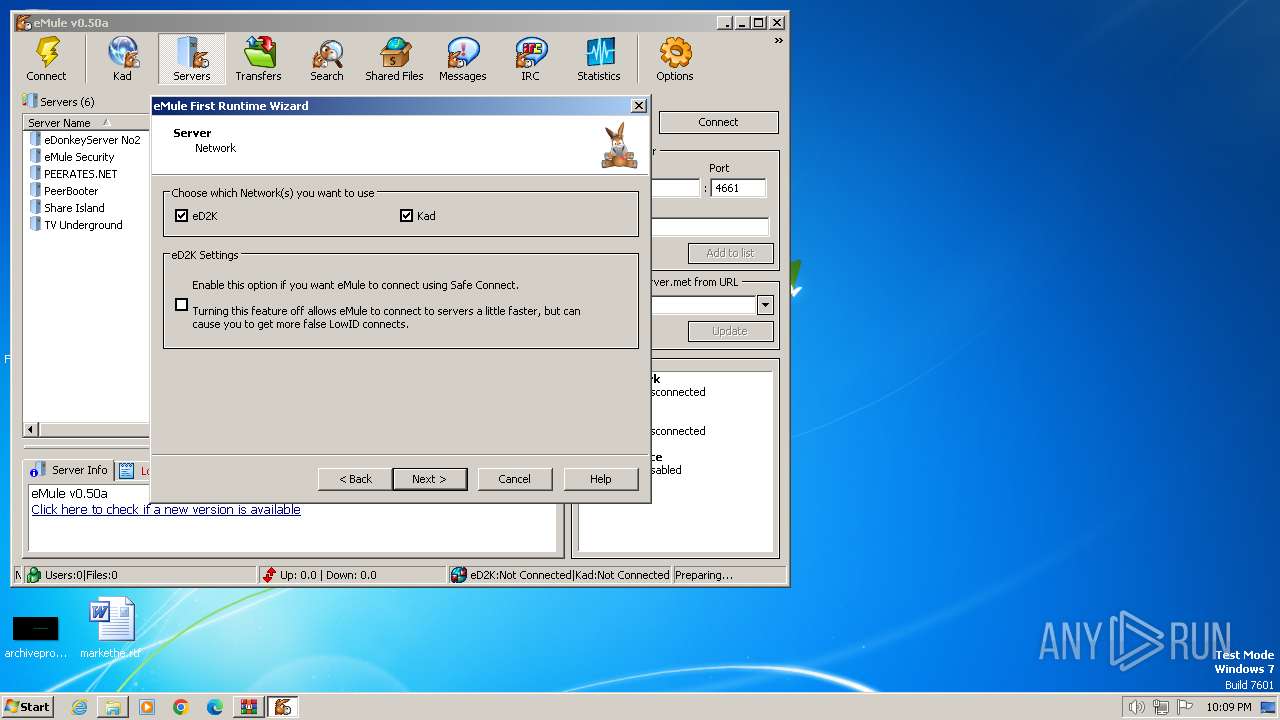Click the Next button in wizard
The width and height of the screenshot is (1280, 720).
(x=429, y=479)
